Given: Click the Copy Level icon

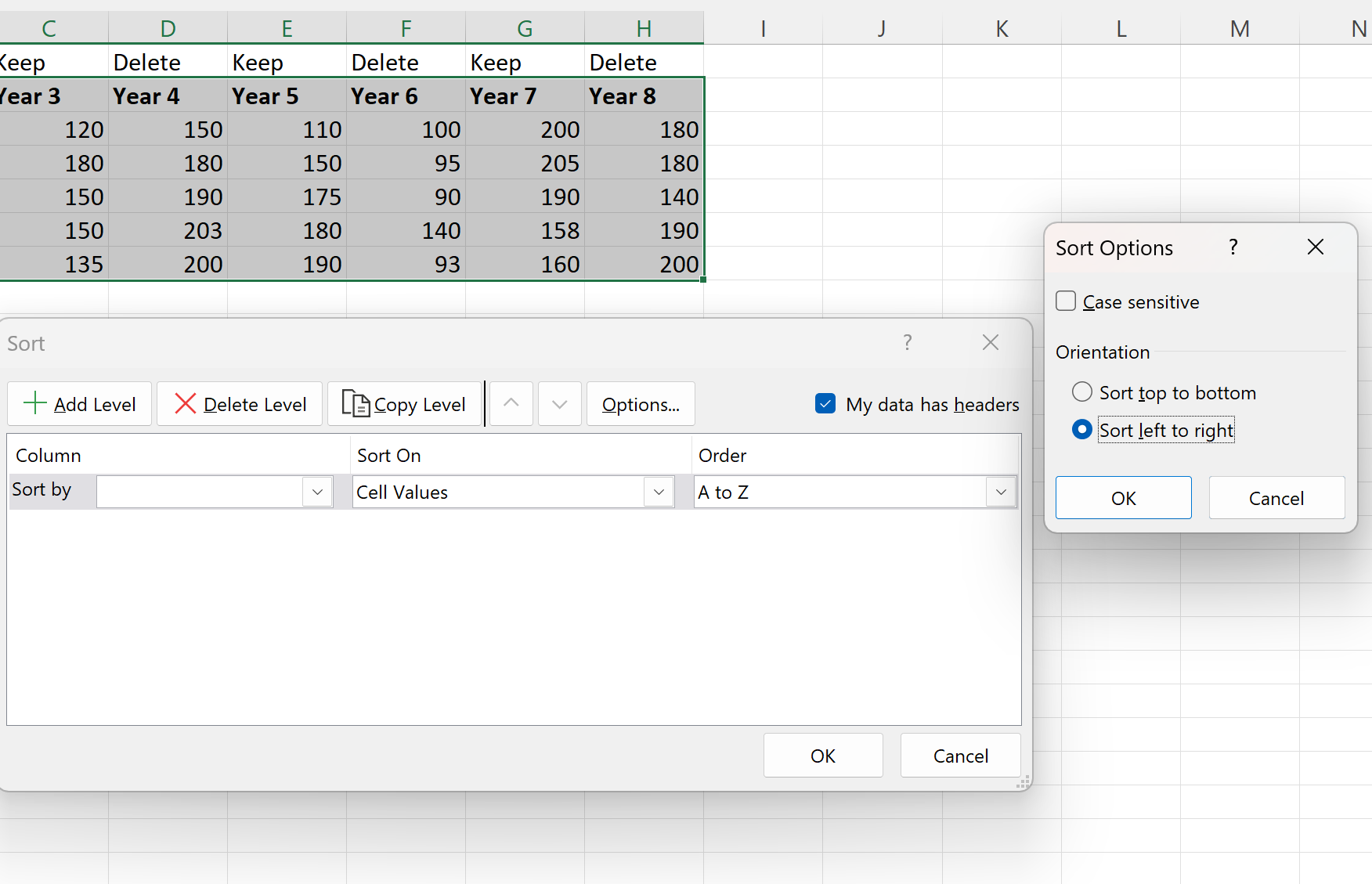Looking at the screenshot, I should pyautogui.click(x=357, y=403).
